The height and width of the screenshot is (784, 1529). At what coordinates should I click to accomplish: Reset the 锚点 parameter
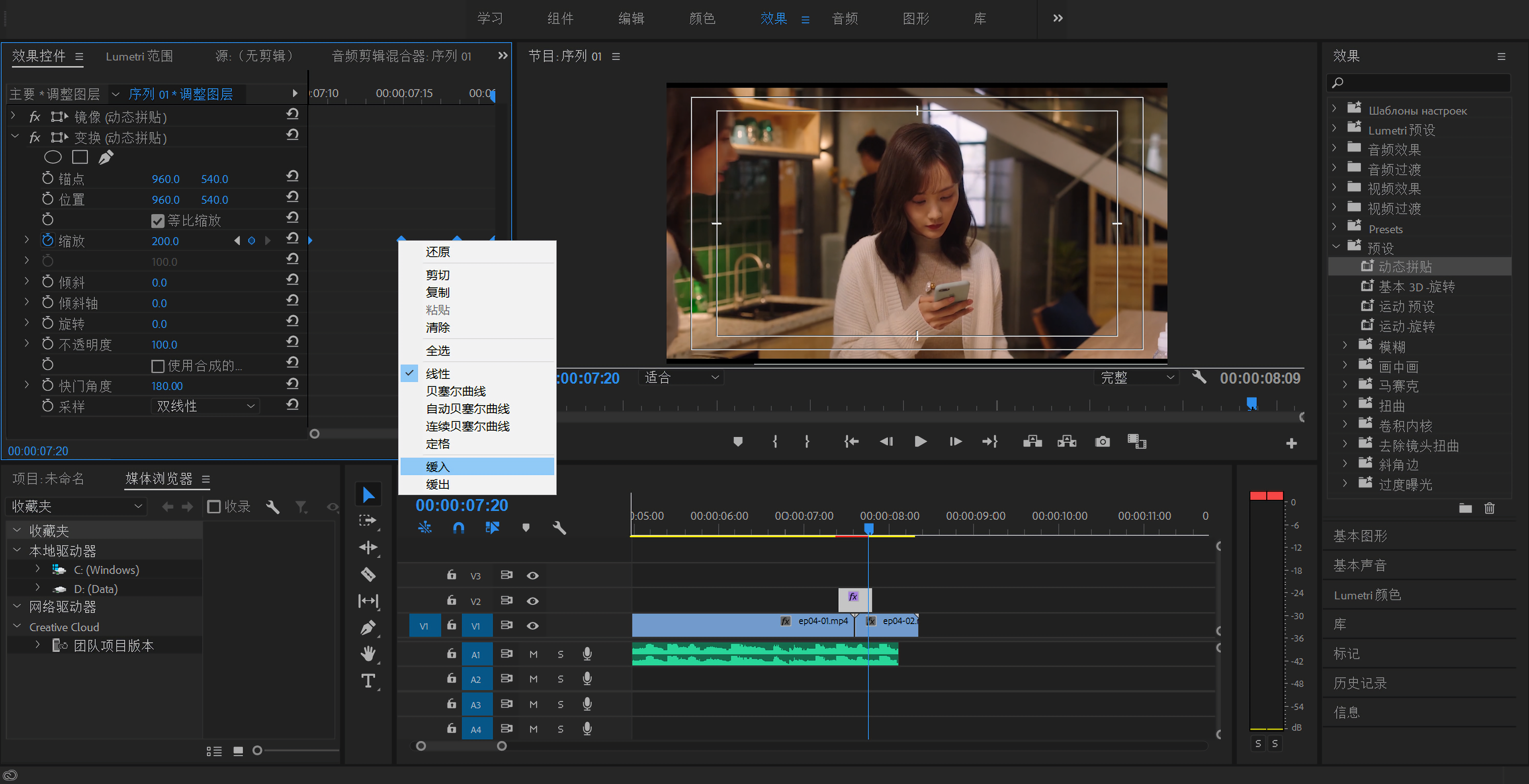(292, 177)
